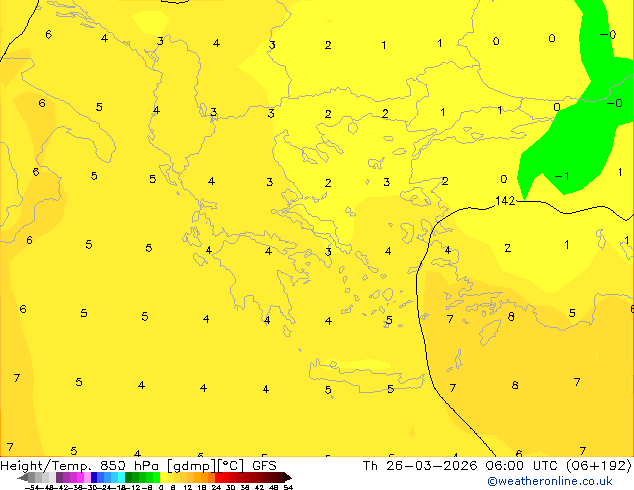Click the forecast date Th 26-03-2026 06:00 UTC

coord(460,466)
